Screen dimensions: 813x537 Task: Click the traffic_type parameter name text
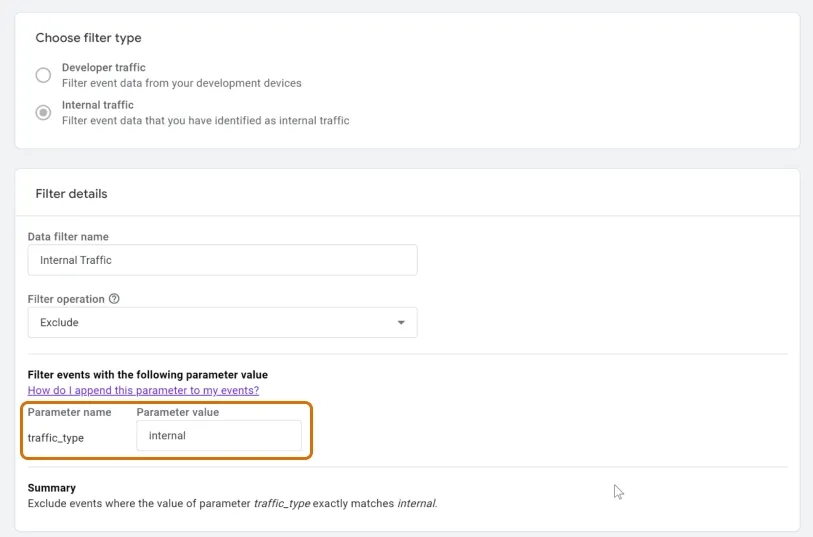pyautogui.click(x=55, y=438)
